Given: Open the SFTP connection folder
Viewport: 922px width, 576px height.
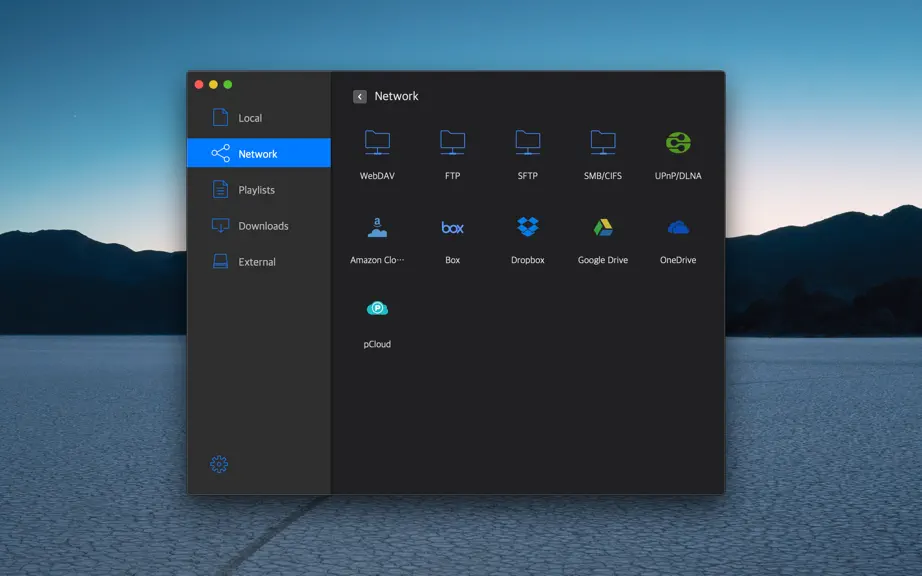Looking at the screenshot, I should coord(527,142).
